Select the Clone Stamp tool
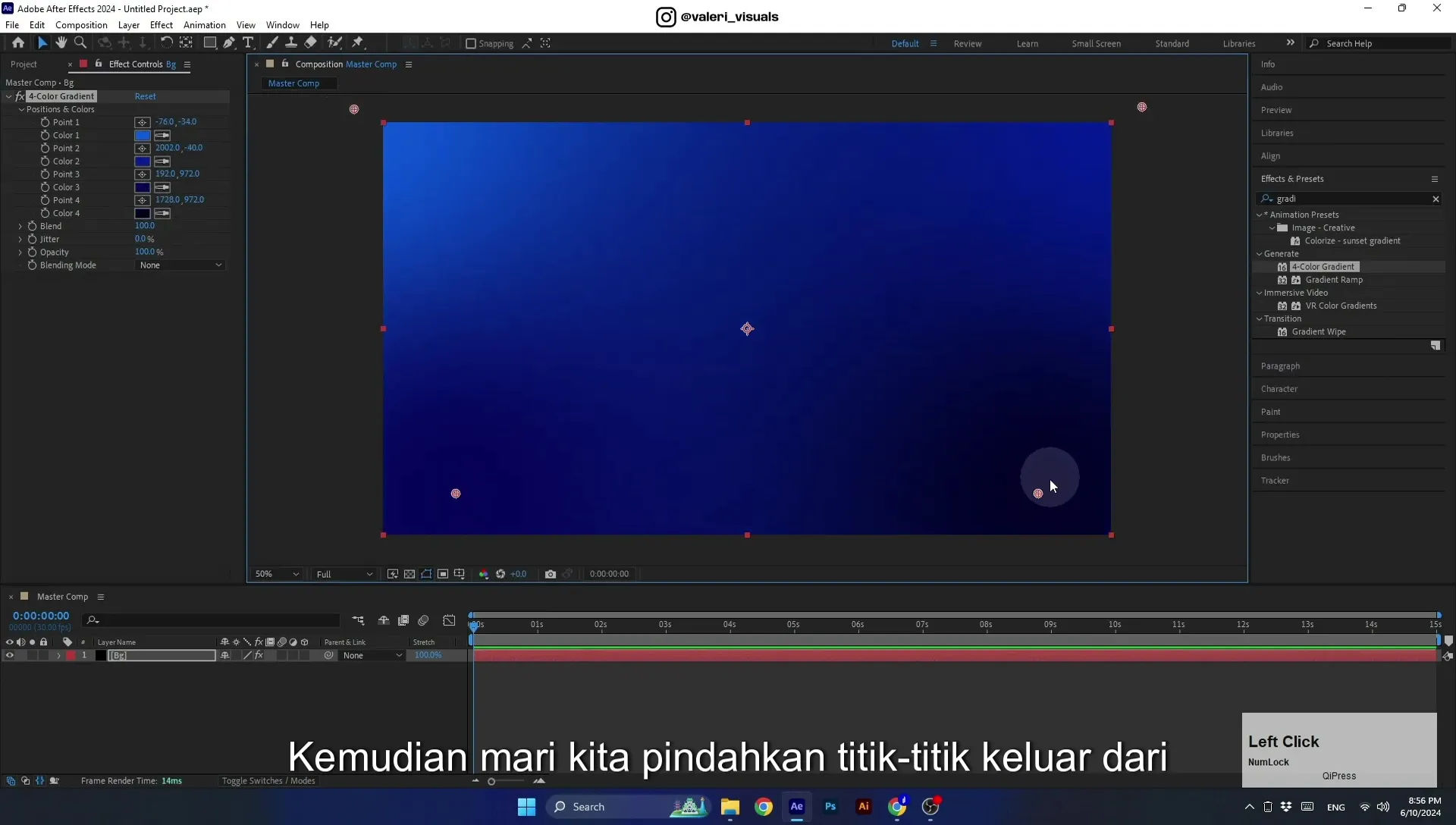This screenshot has width=1456, height=825. [x=290, y=43]
